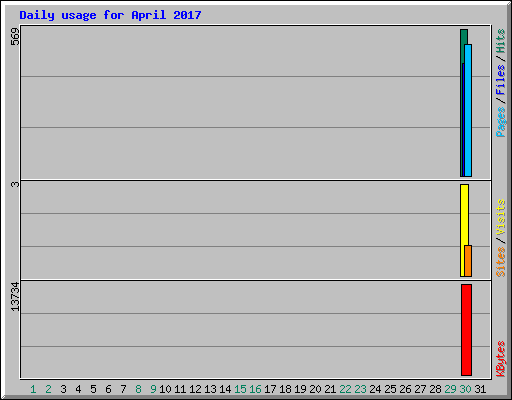Click day 30 on the x-axis
Viewport: 512px width, 400px height.
pos(465,389)
